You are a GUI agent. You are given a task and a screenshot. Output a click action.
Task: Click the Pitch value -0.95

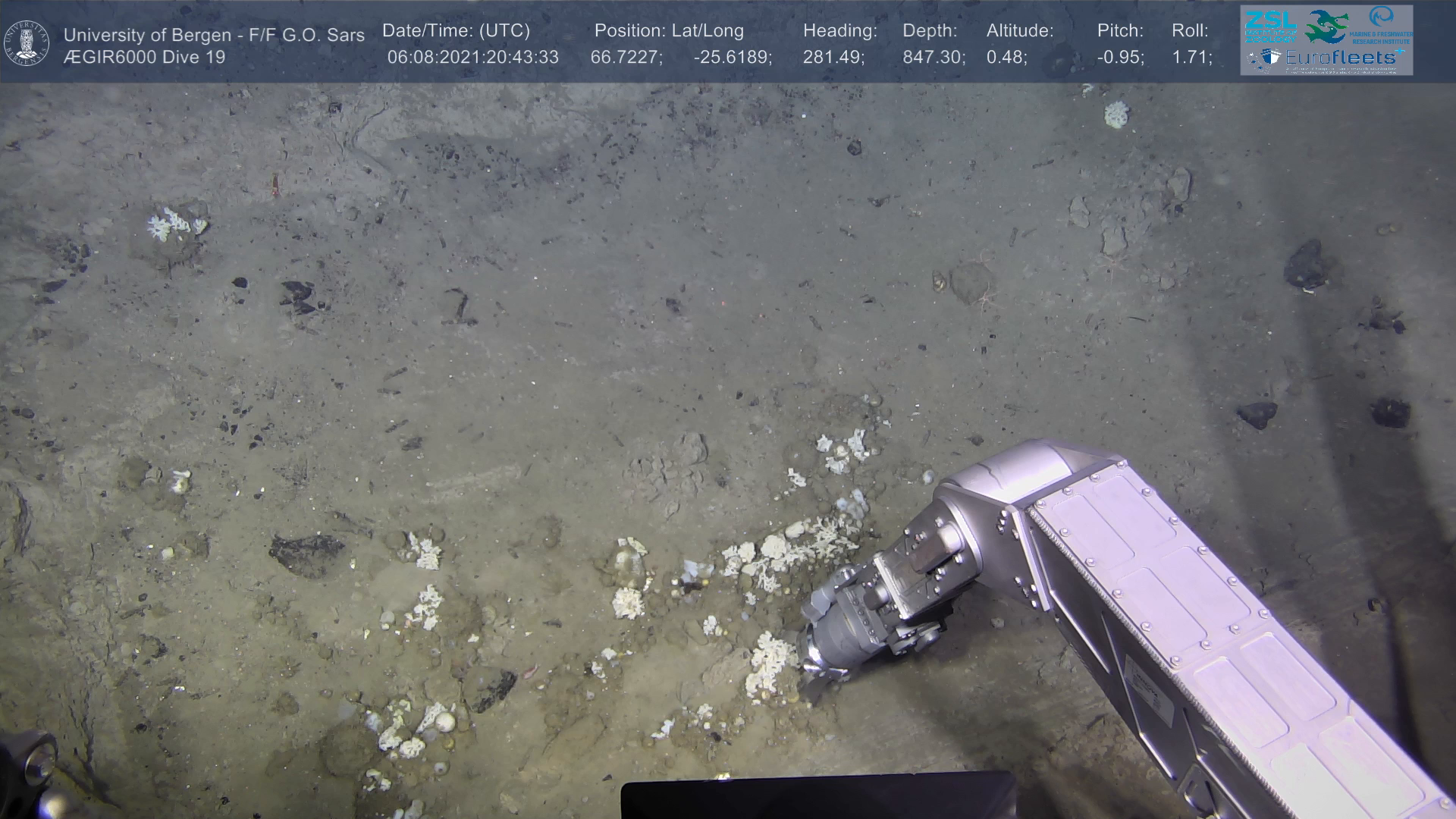click(1120, 58)
